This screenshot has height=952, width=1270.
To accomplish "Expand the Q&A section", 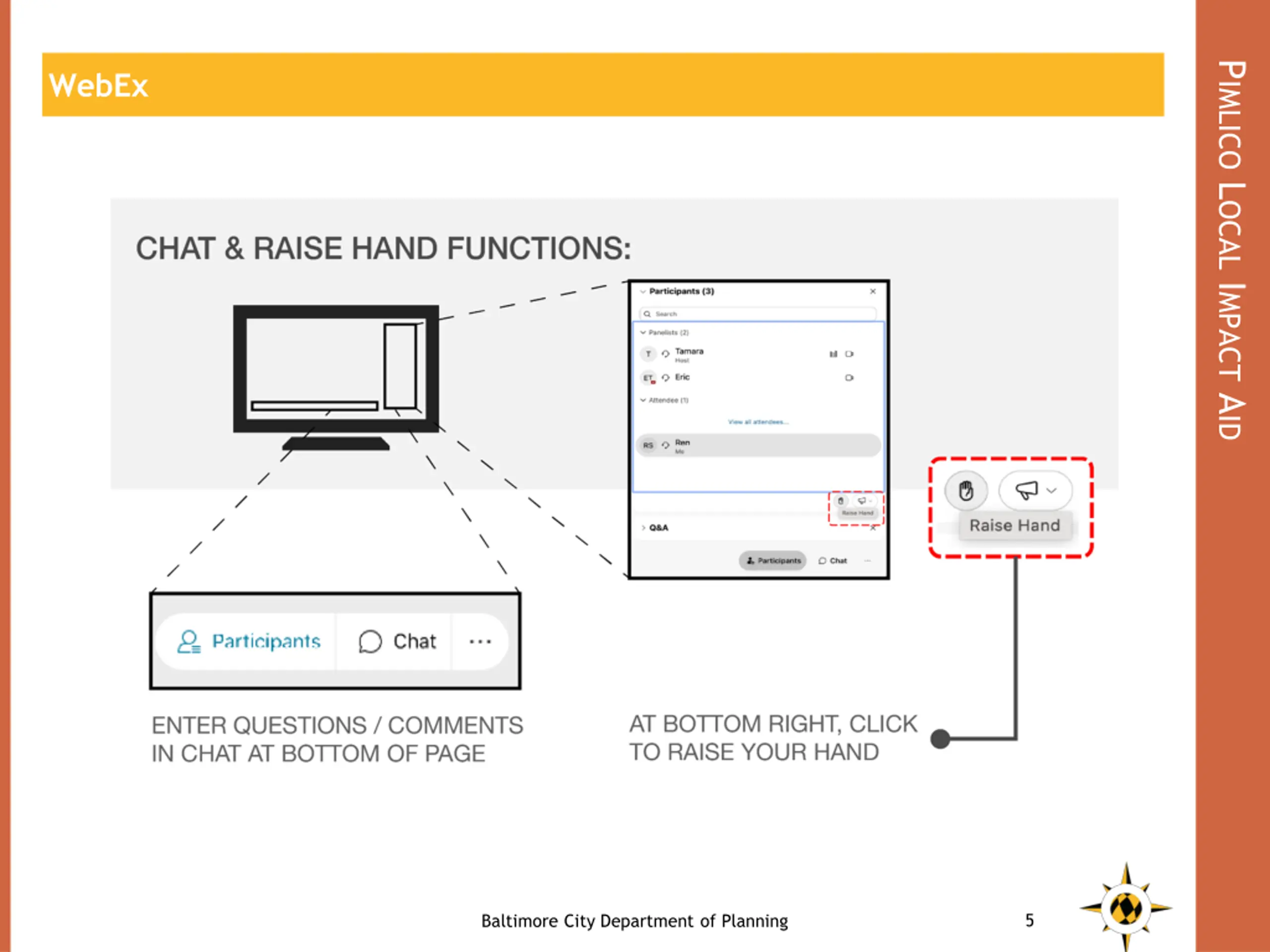I will click(x=643, y=528).
